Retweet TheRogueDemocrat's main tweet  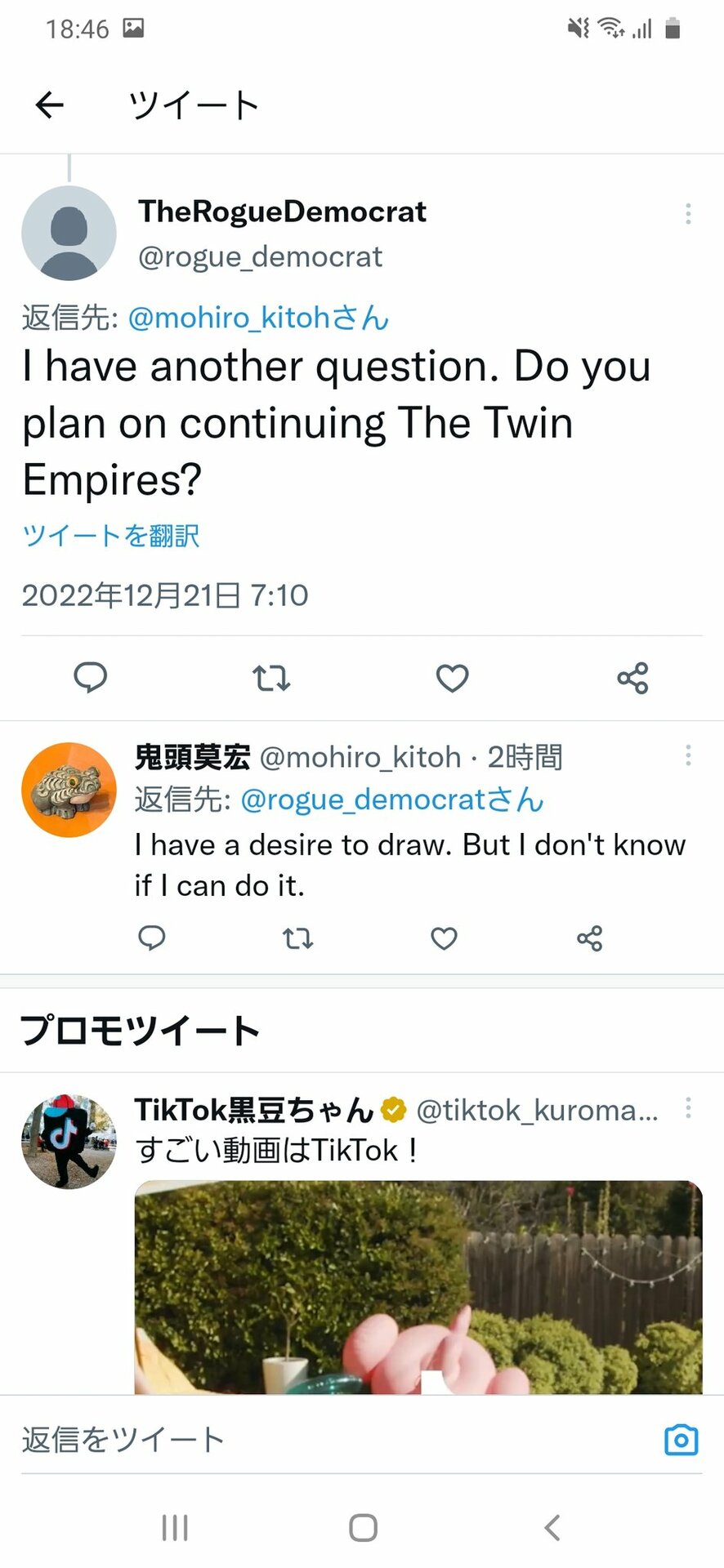[271, 678]
